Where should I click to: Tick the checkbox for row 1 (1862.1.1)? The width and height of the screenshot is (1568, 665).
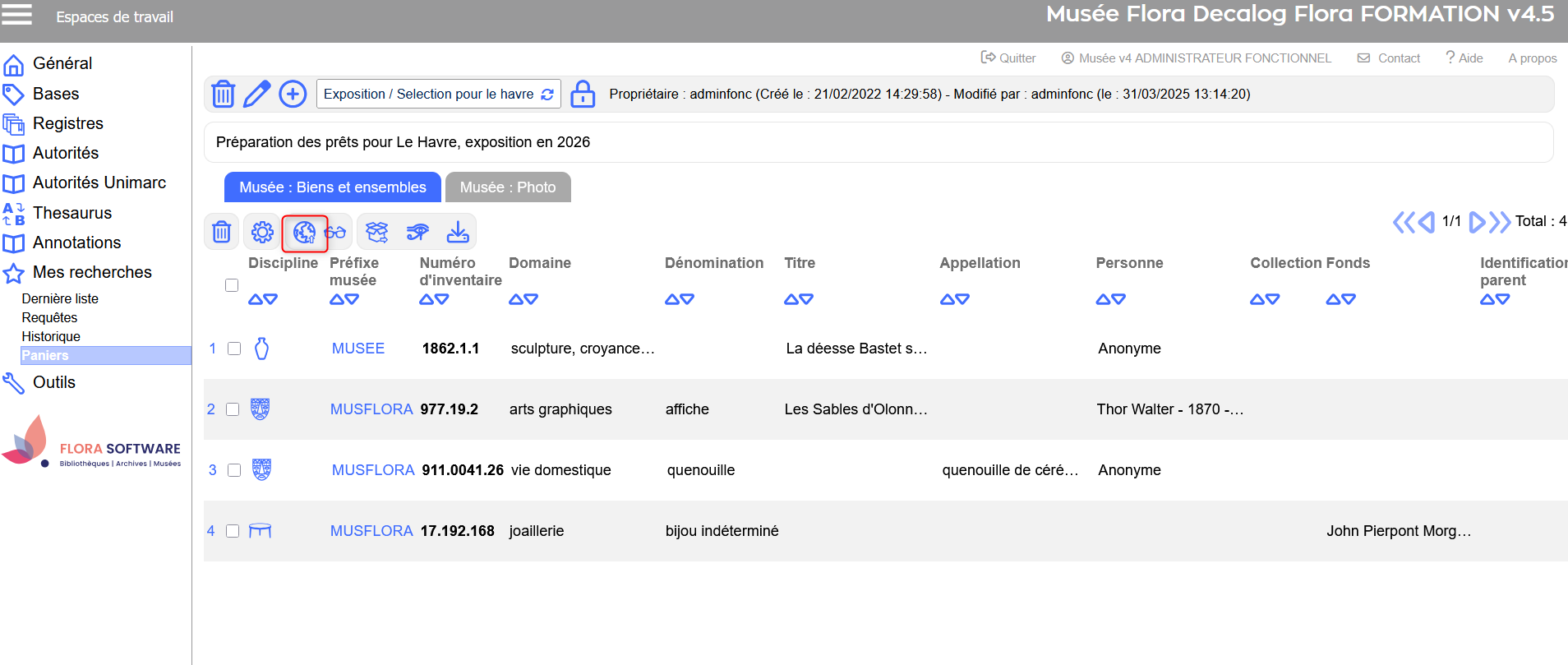click(x=234, y=349)
